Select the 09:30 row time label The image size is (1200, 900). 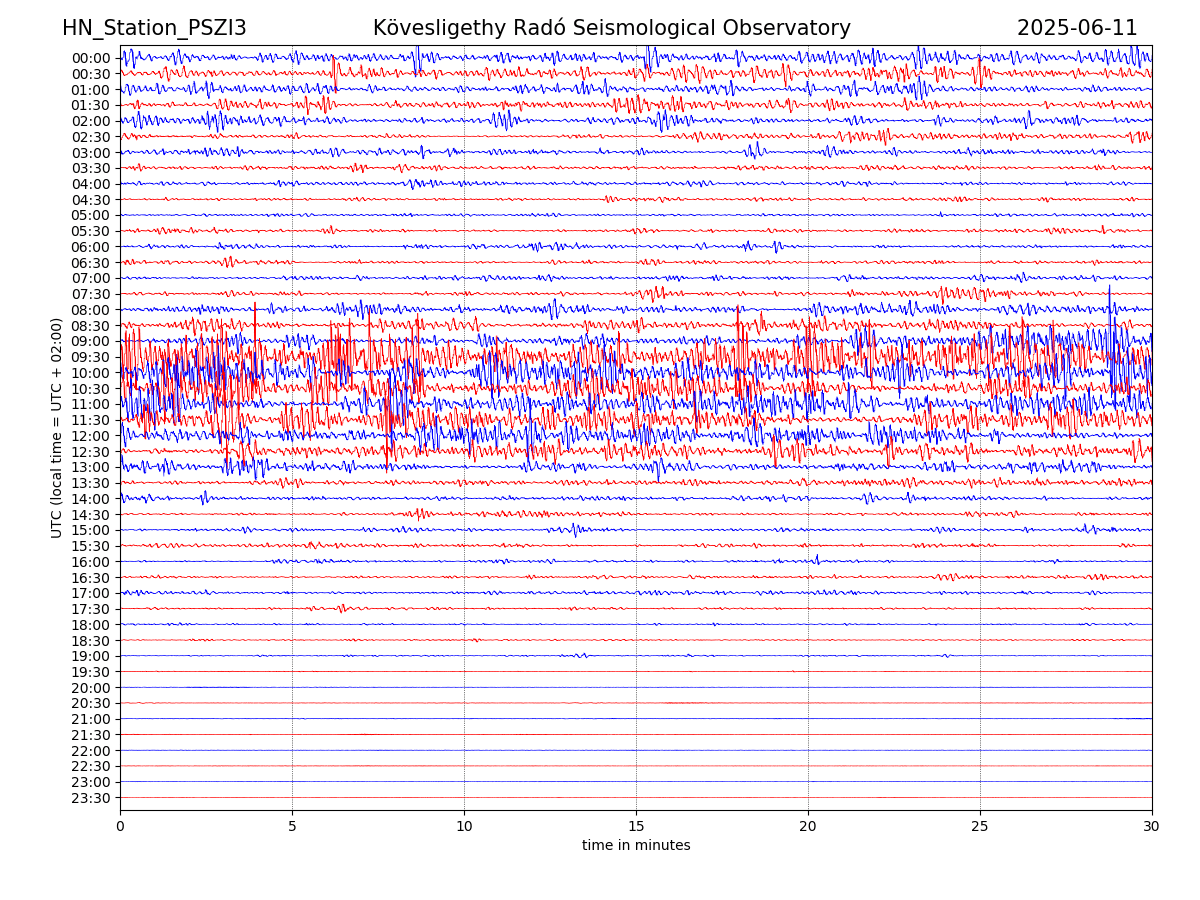91,357
